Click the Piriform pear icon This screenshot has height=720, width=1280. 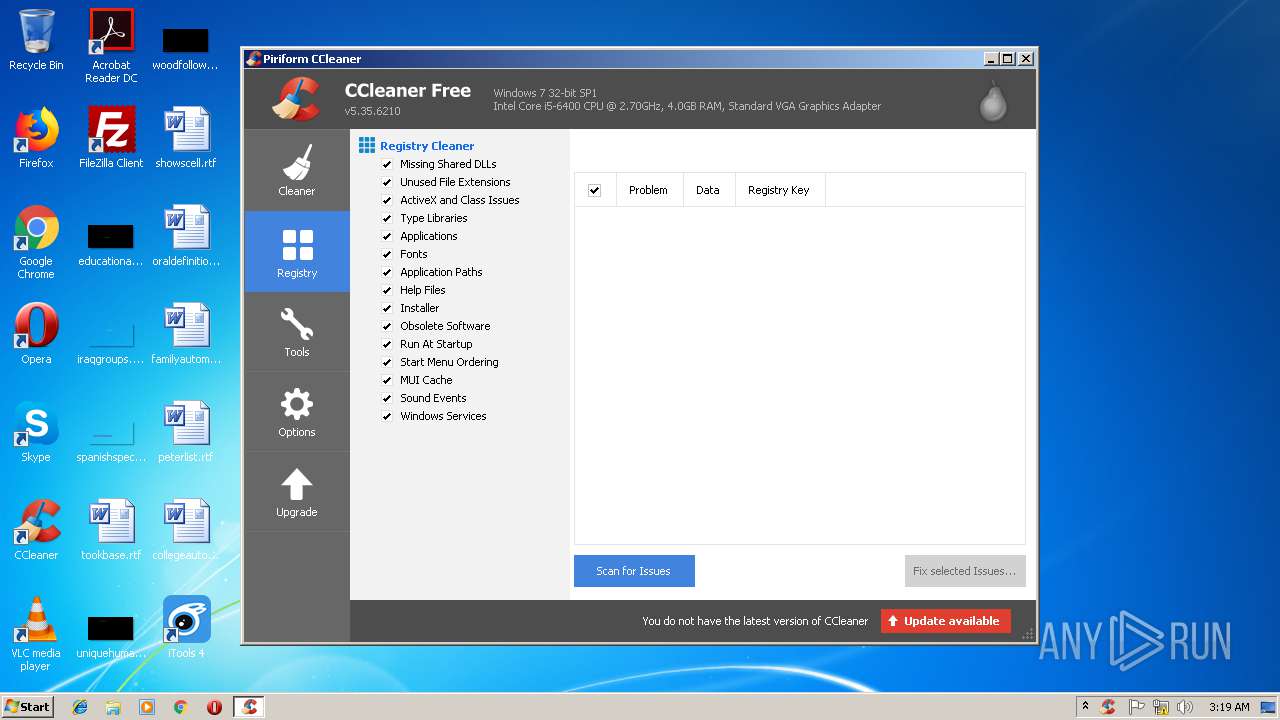click(x=993, y=100)
